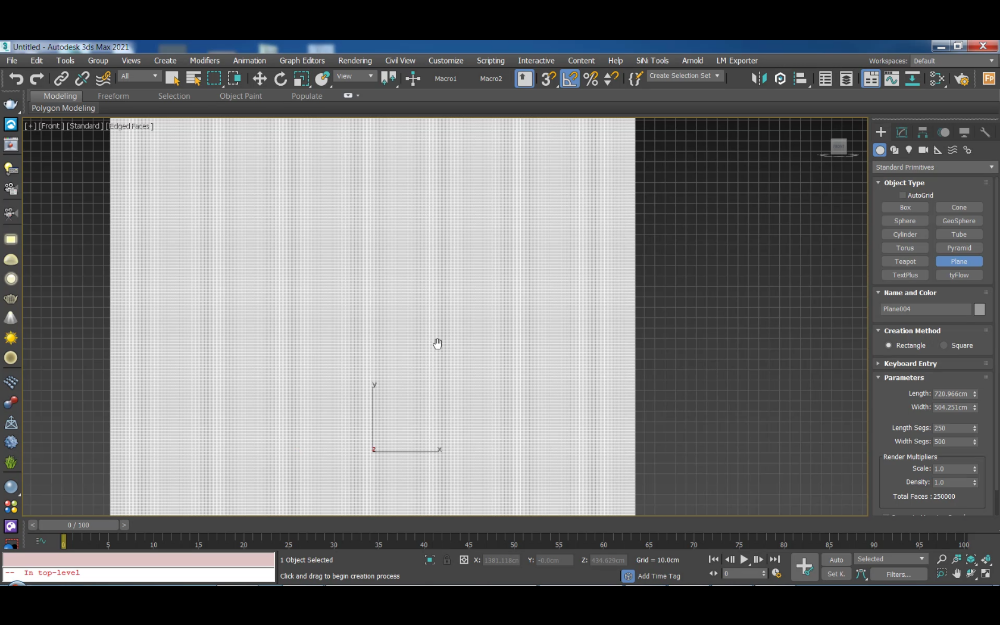Select the Rectangle creation method
Image resolution: width=1000 pixels, height=625 pixels.
[x=888, y=345]
